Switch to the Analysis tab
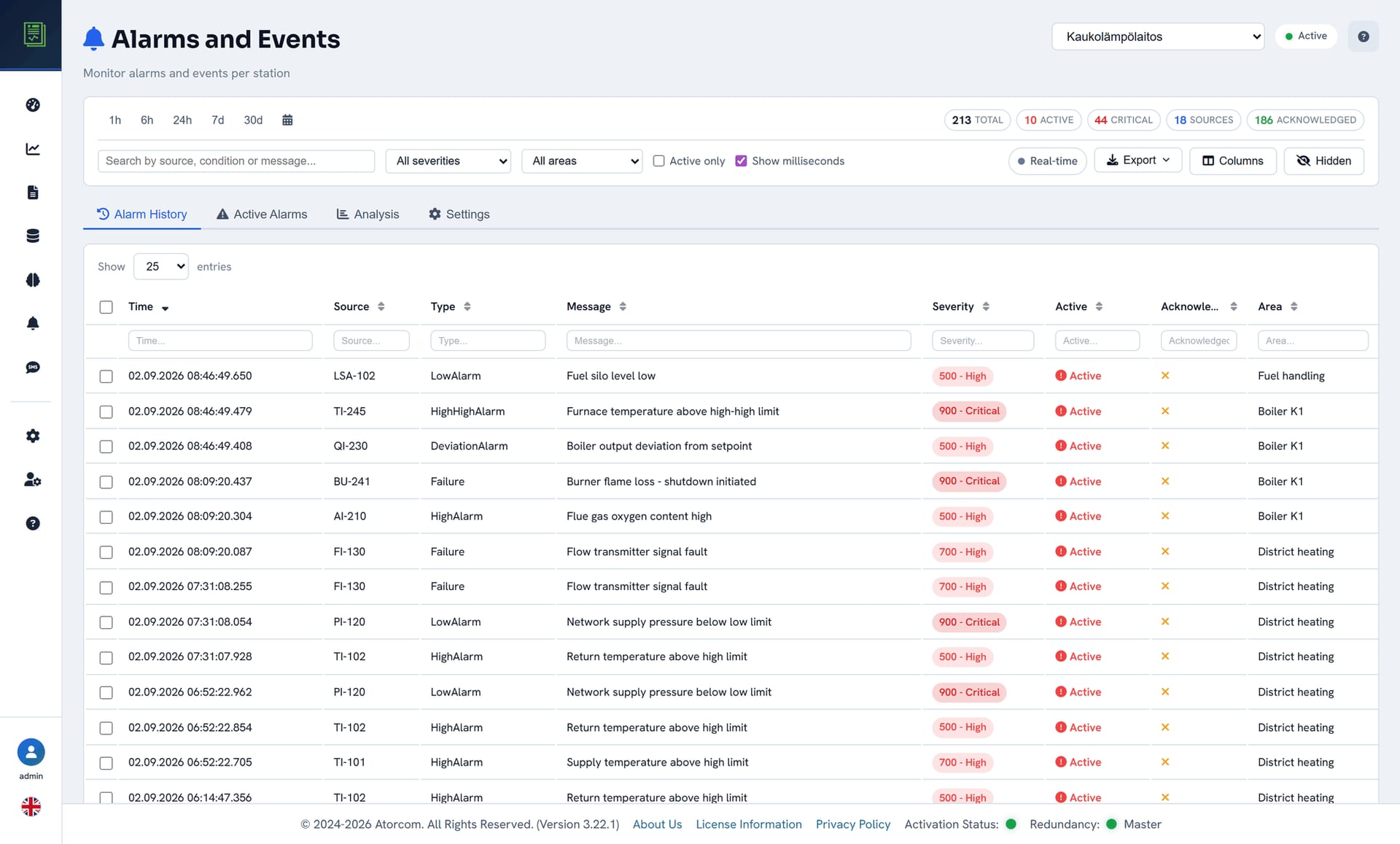 [367, 214]
